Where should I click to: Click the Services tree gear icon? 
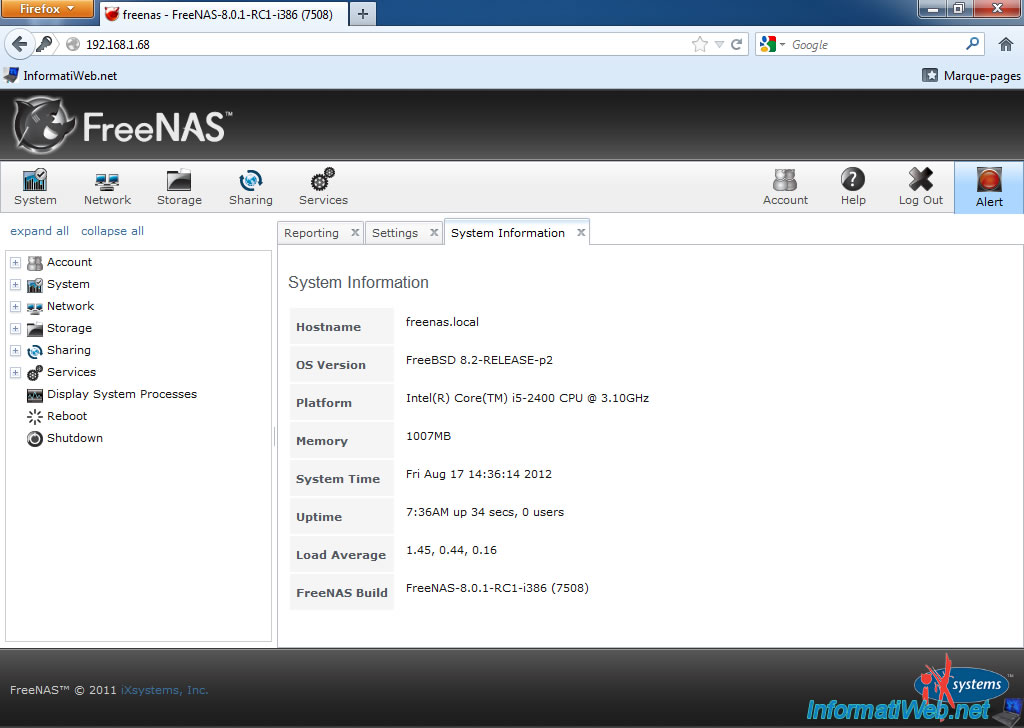(35, 373)
